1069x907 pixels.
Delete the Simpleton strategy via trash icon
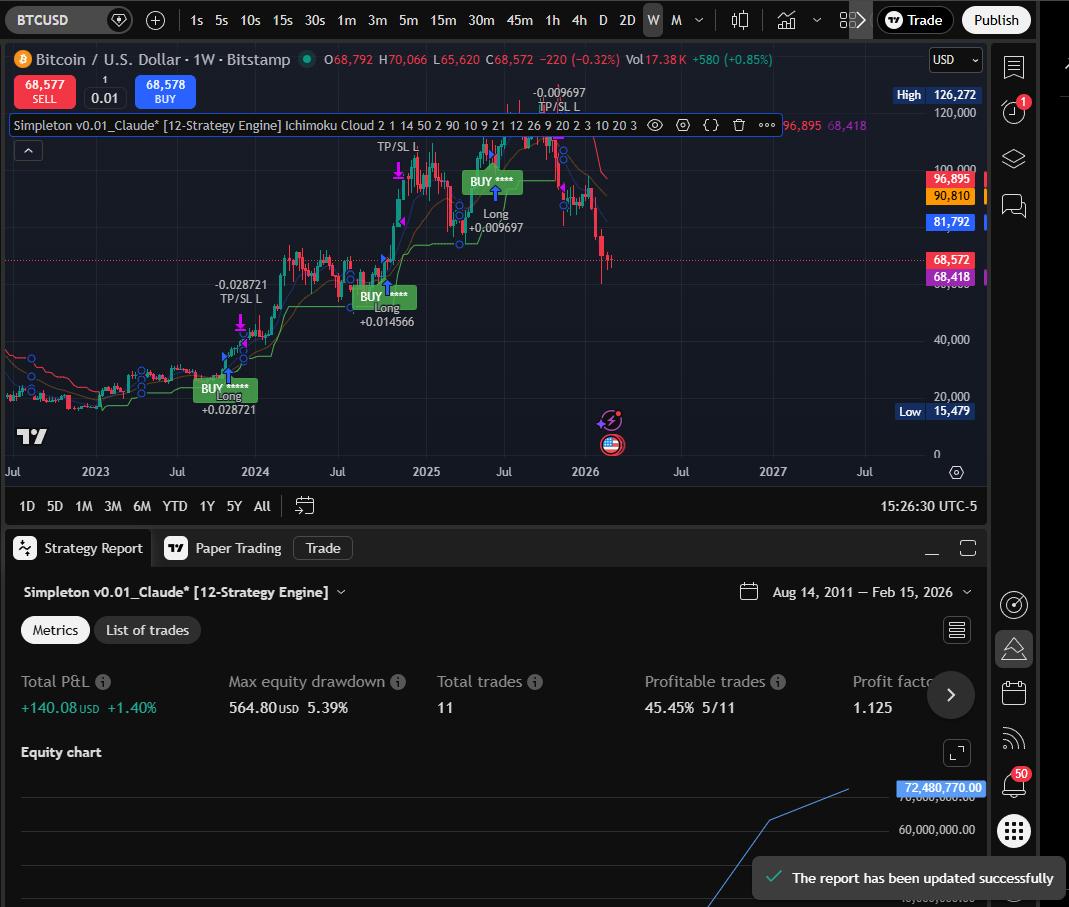click(739, 125)
